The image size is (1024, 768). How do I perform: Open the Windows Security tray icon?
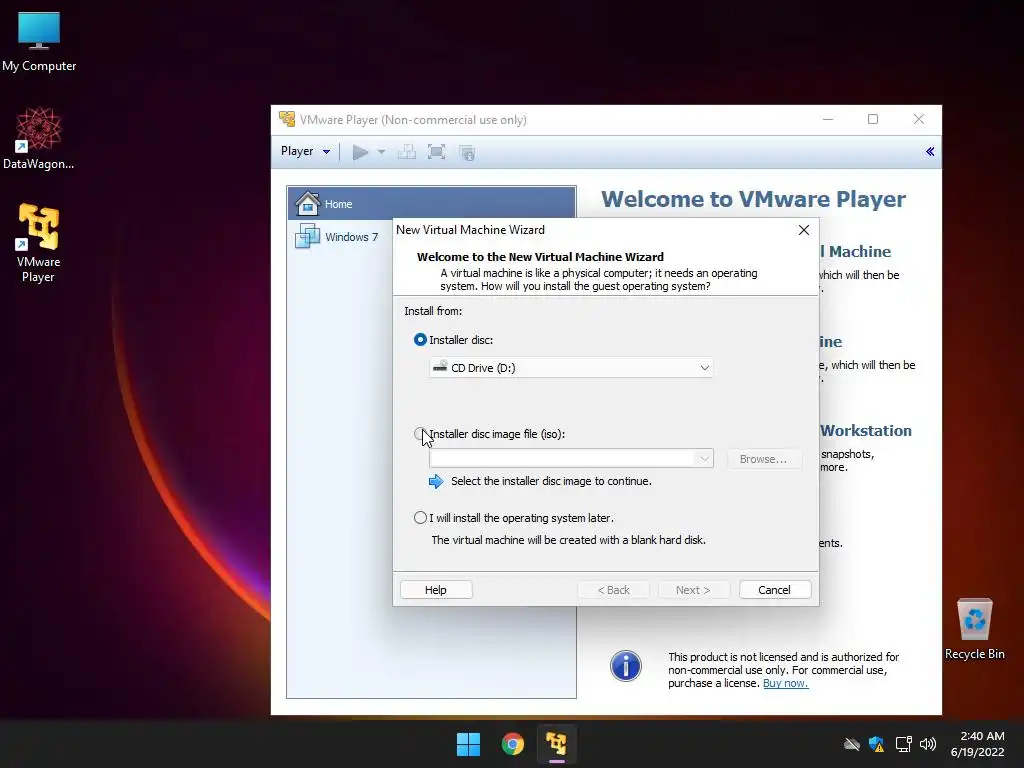pos(876,744)
